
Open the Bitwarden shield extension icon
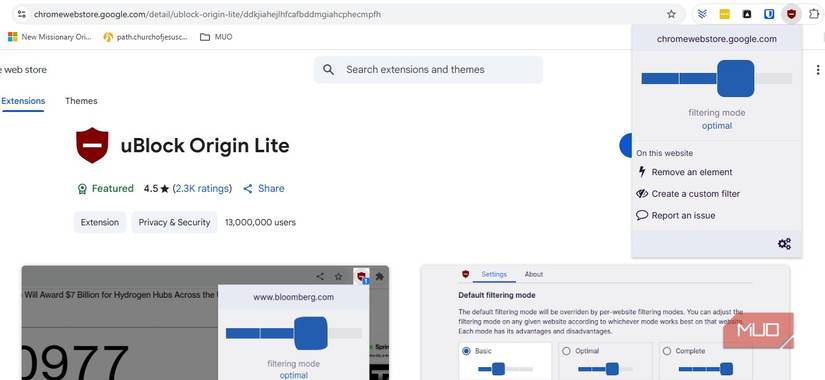(769, 14)
